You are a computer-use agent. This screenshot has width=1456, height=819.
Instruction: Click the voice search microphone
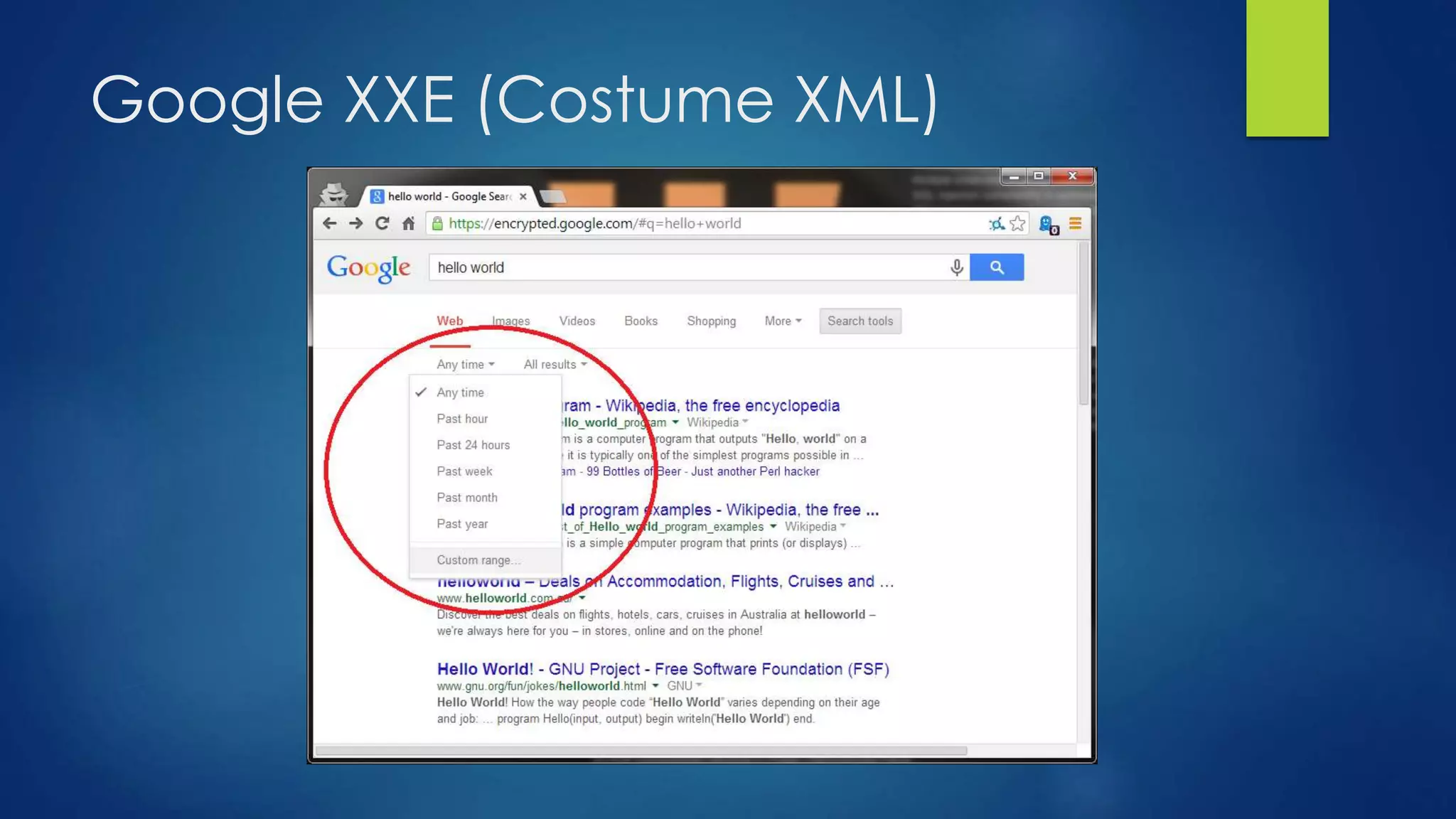click(957, 267)
